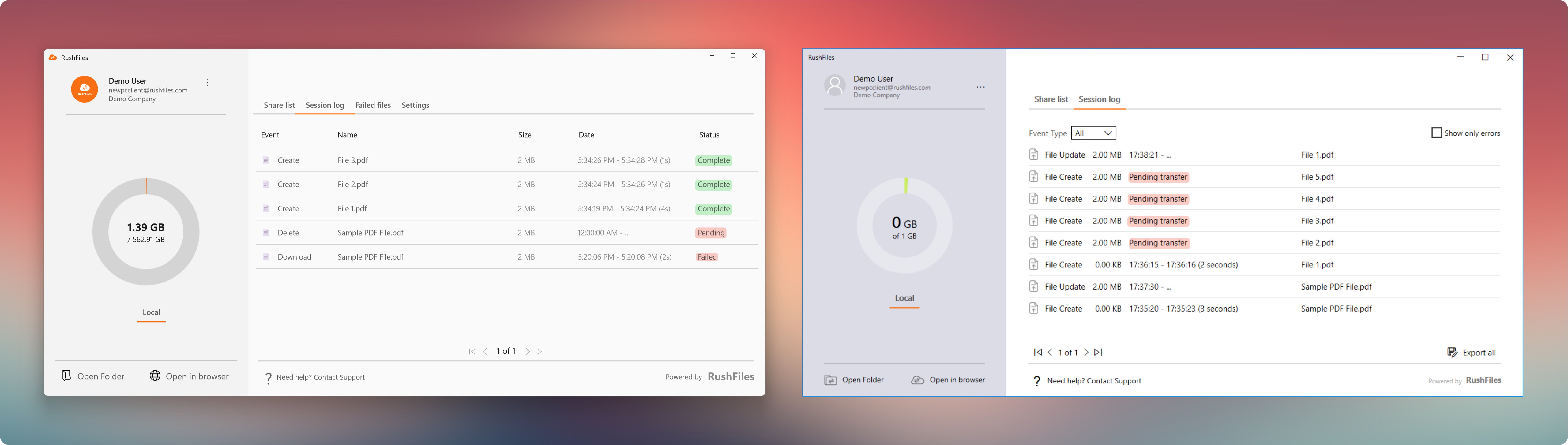Open Share list tab in right window
The image size is (1568, 445).
1051,99
